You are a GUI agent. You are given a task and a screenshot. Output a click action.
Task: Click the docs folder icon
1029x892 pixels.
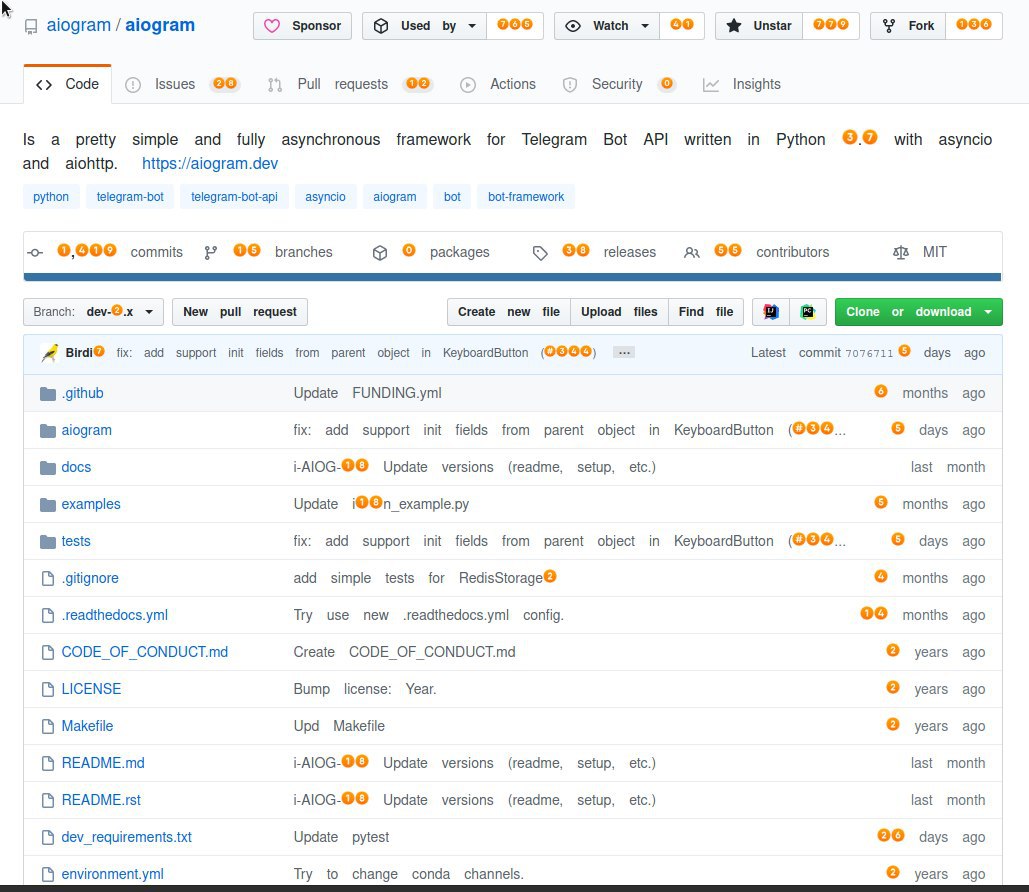[x=48, y=467]
